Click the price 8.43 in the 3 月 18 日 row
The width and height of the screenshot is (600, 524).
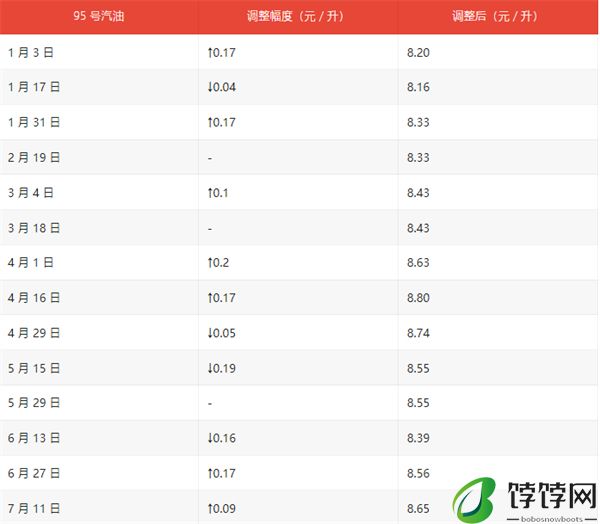(x=418, y=228)
